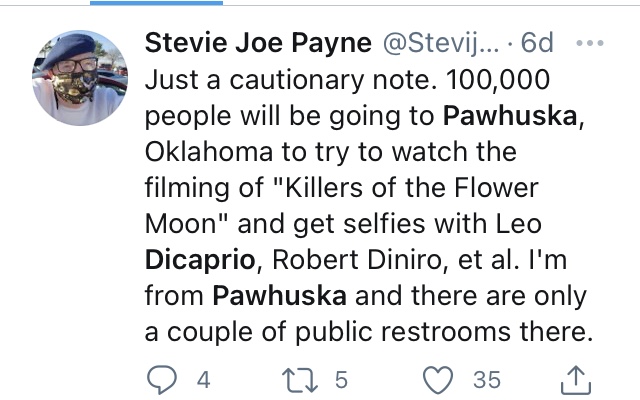Select the blue underlined active tab
Screen dimensions: 640x400
coord(156,3)
